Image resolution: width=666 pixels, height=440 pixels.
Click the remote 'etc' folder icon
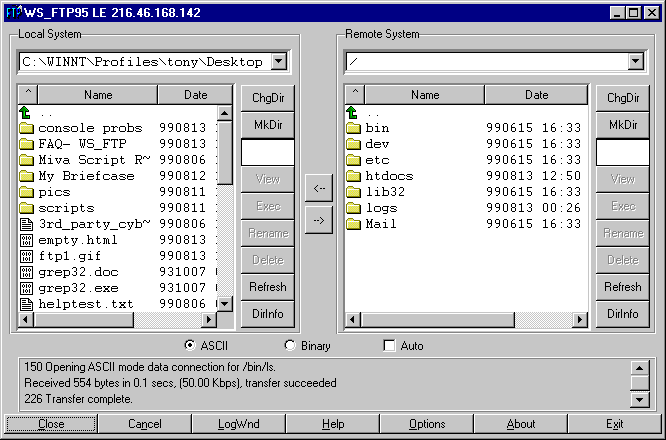(x=353, y=160)
